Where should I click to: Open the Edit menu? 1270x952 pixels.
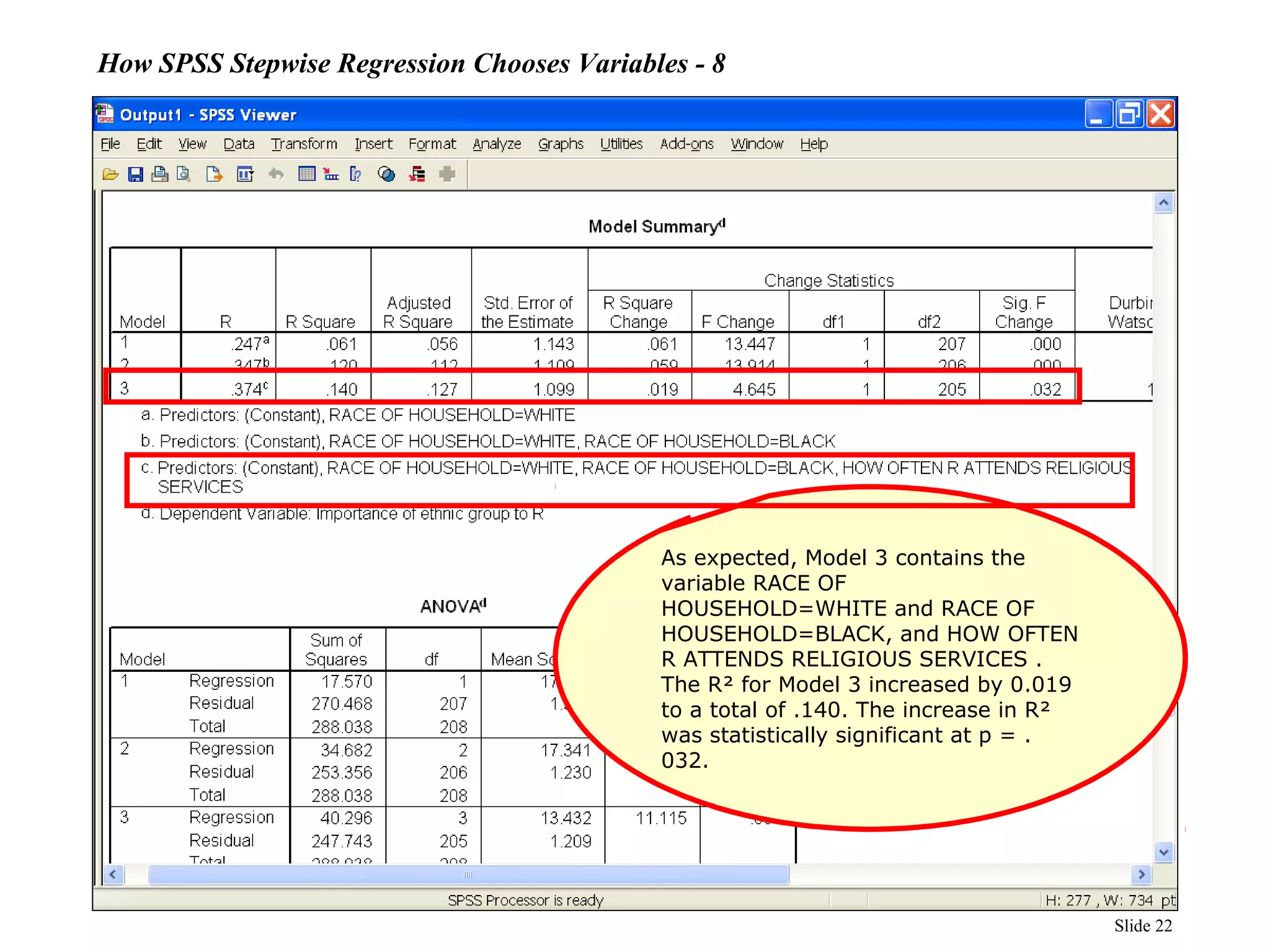point(149,144)
